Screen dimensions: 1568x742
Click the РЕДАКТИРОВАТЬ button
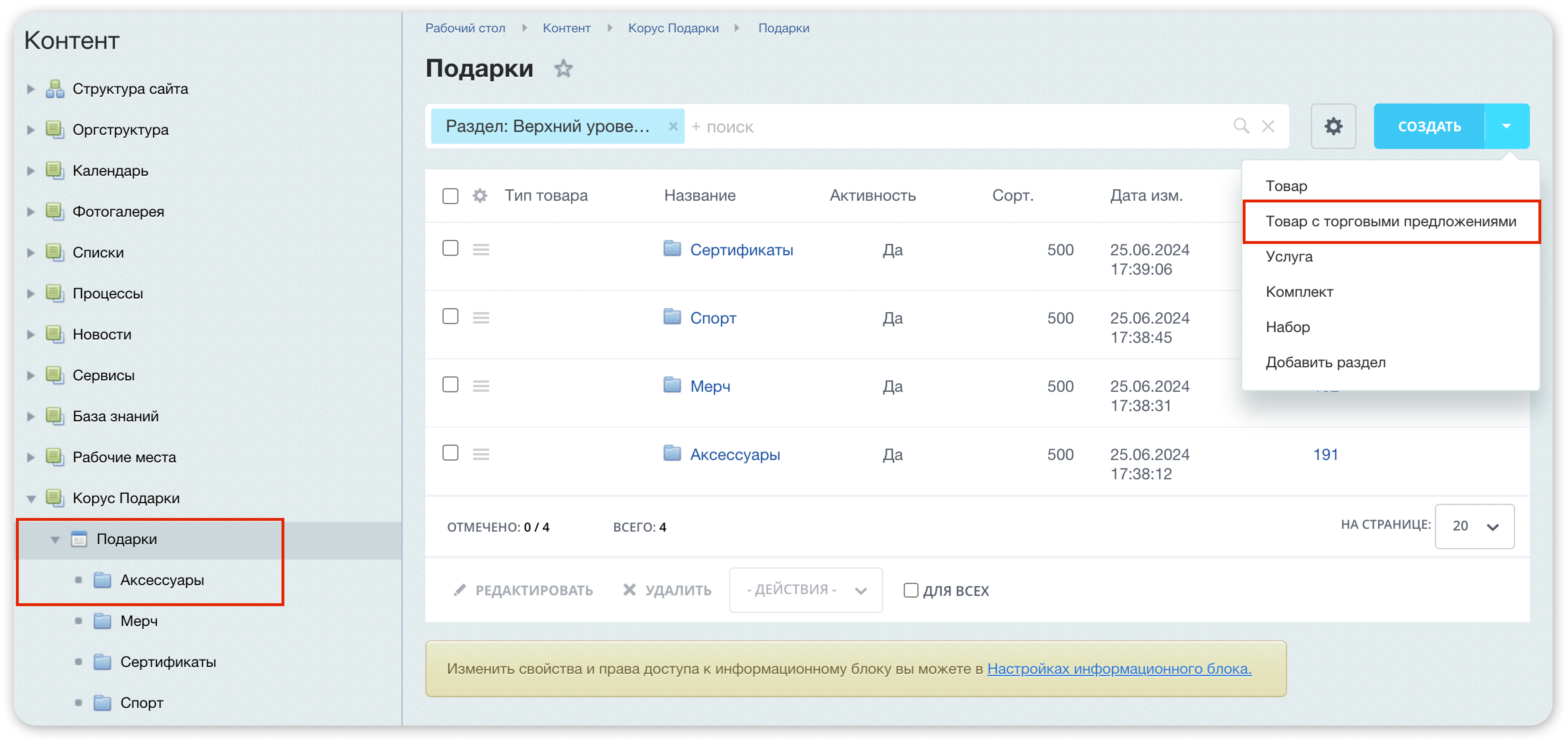(x=524, y=590)
